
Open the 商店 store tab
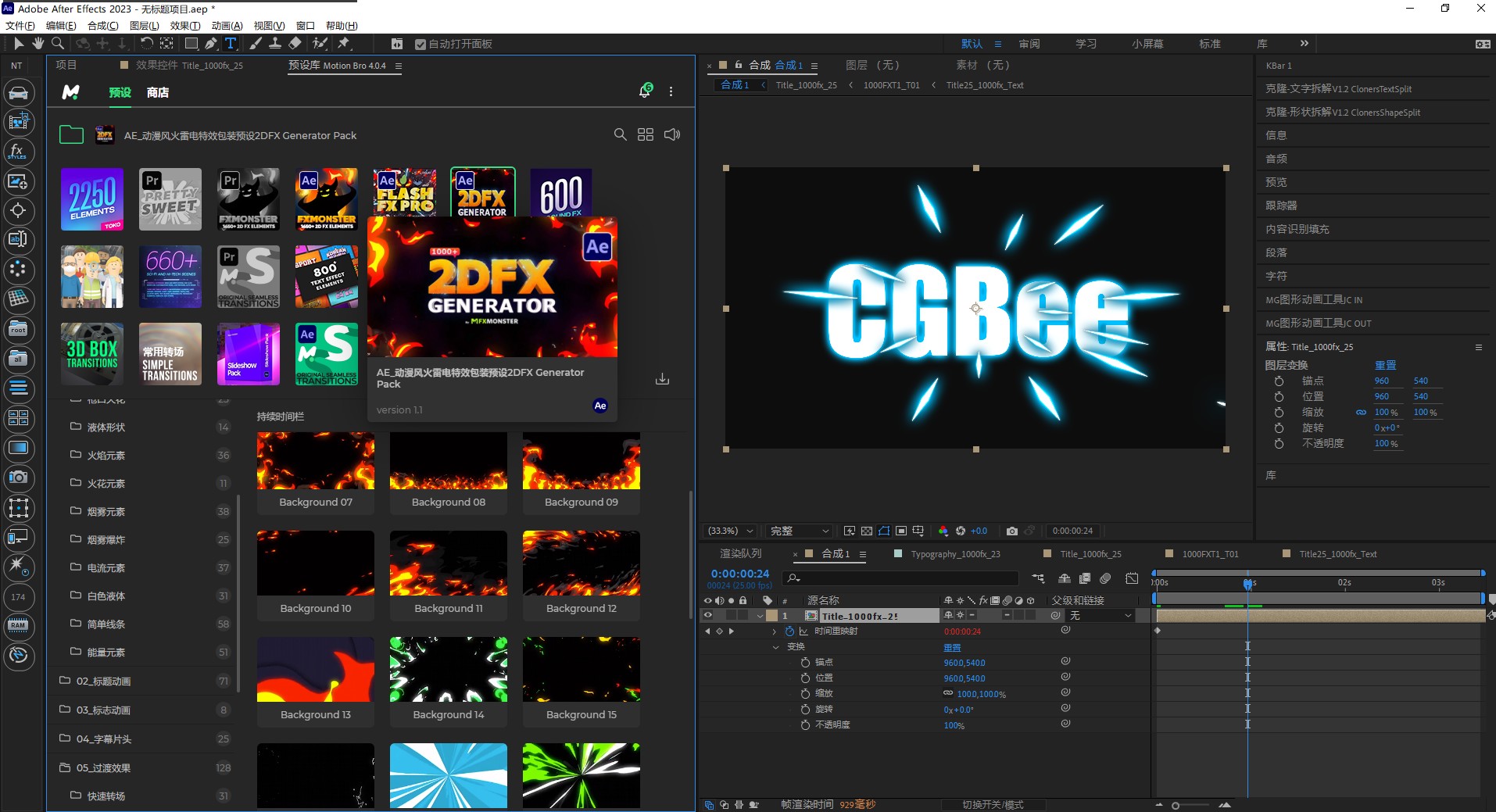[x=158, y=92]
